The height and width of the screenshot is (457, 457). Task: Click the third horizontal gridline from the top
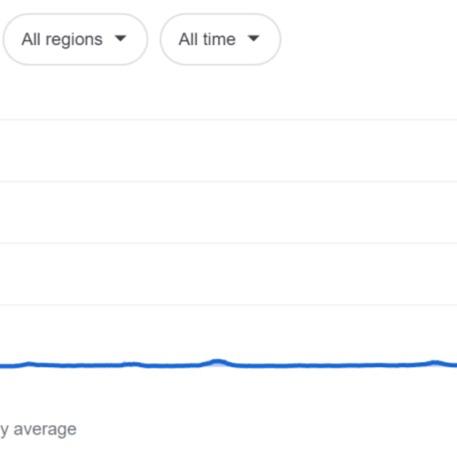click(228, 243)
